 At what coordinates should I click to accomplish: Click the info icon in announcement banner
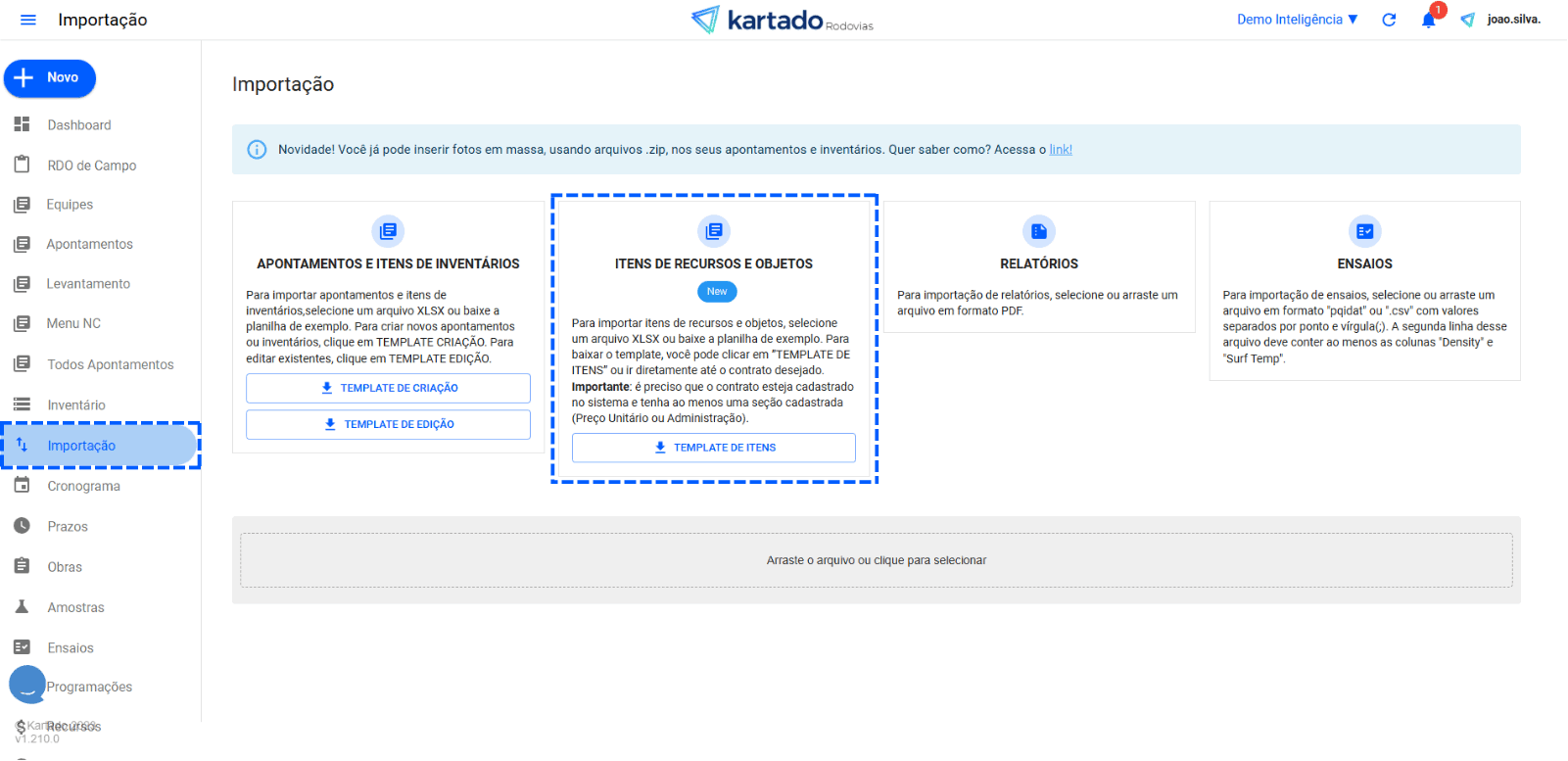[257, 150]
